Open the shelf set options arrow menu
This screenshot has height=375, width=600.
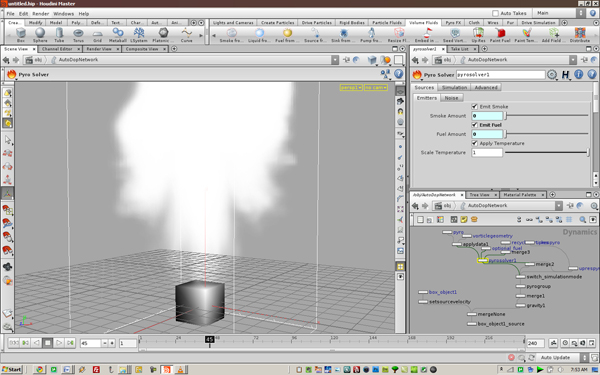[x=201, y=23]
